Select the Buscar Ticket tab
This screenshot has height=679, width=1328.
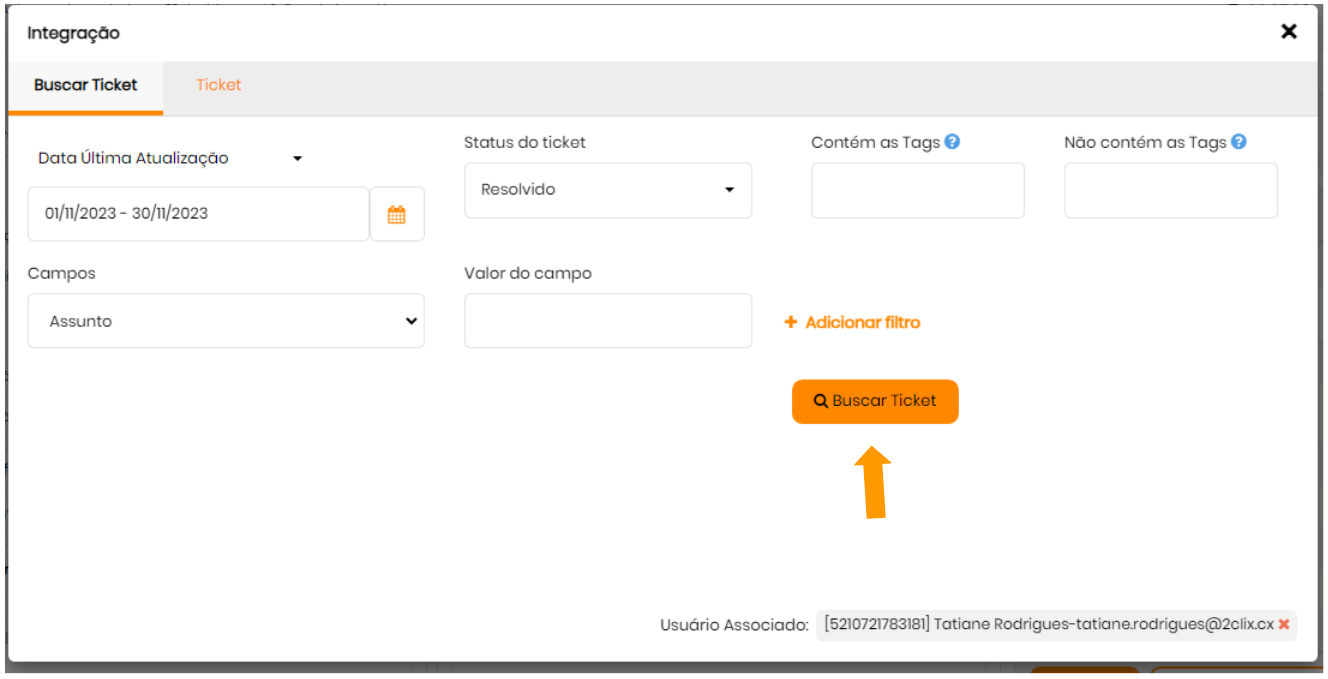[85, 85]
